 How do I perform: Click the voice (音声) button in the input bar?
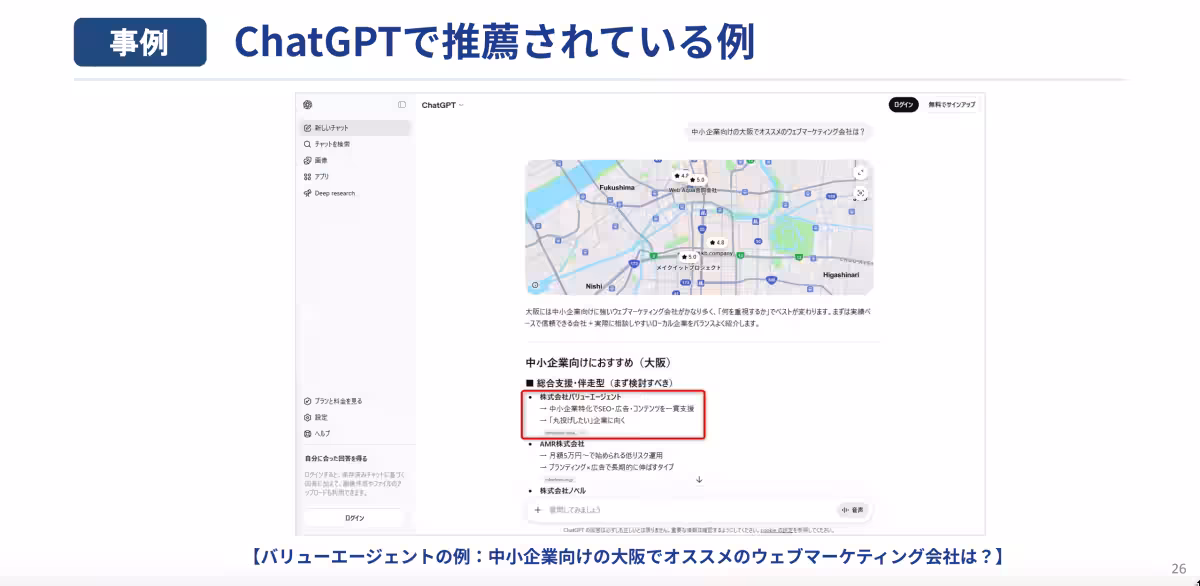[853, 510]
